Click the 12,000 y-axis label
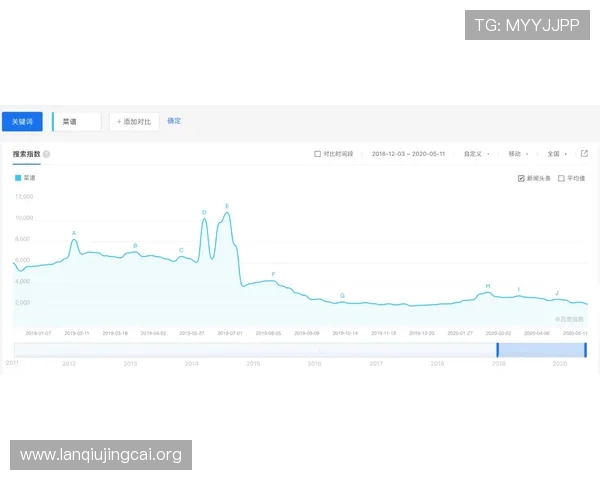600x480 pixels. pyautogui.click(x=24, y=197)
